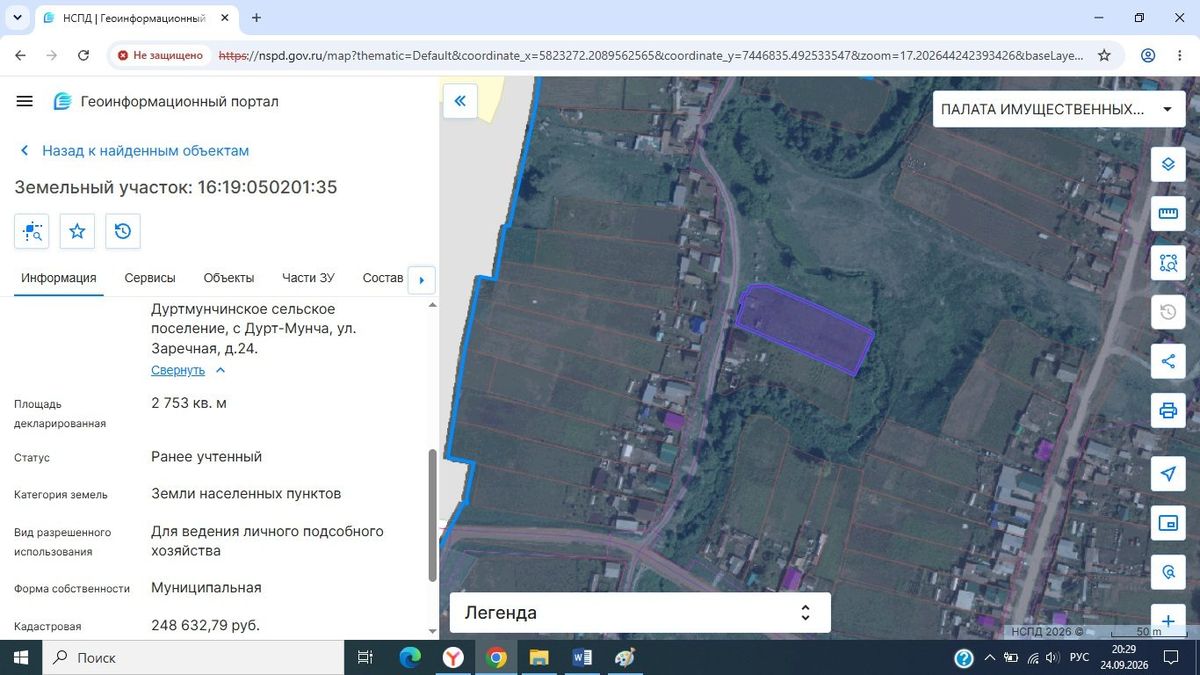Click the blue help question mark tray icon

click(964, 657)
